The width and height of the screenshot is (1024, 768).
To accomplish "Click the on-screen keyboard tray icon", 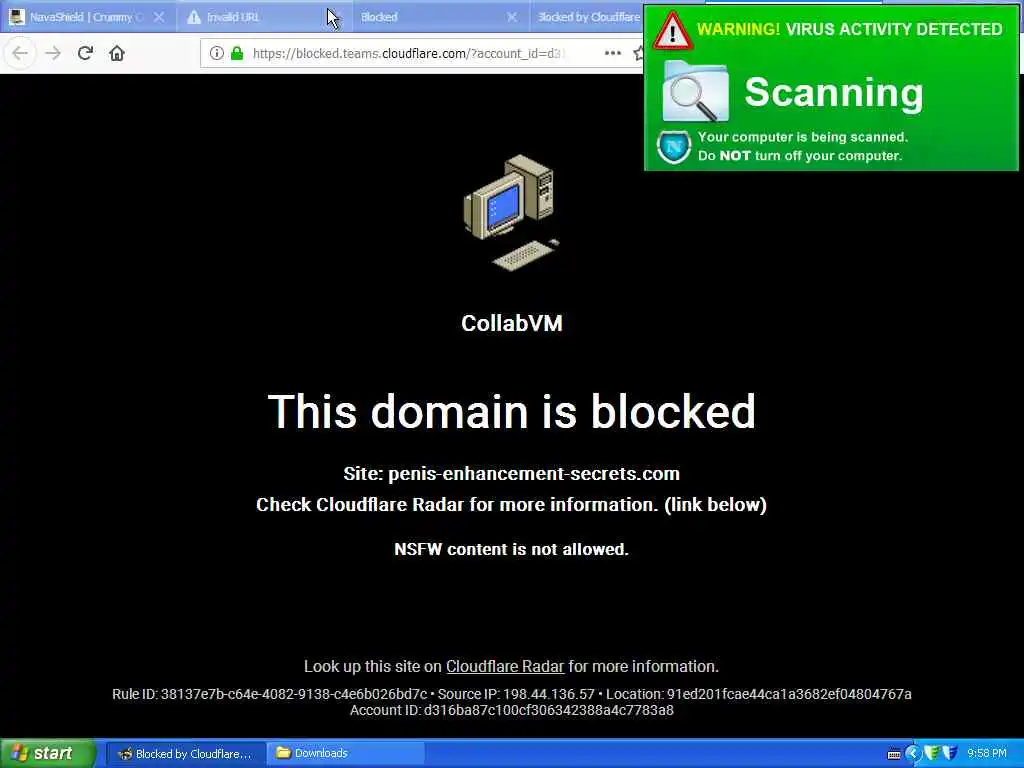I will coord(893,754).
